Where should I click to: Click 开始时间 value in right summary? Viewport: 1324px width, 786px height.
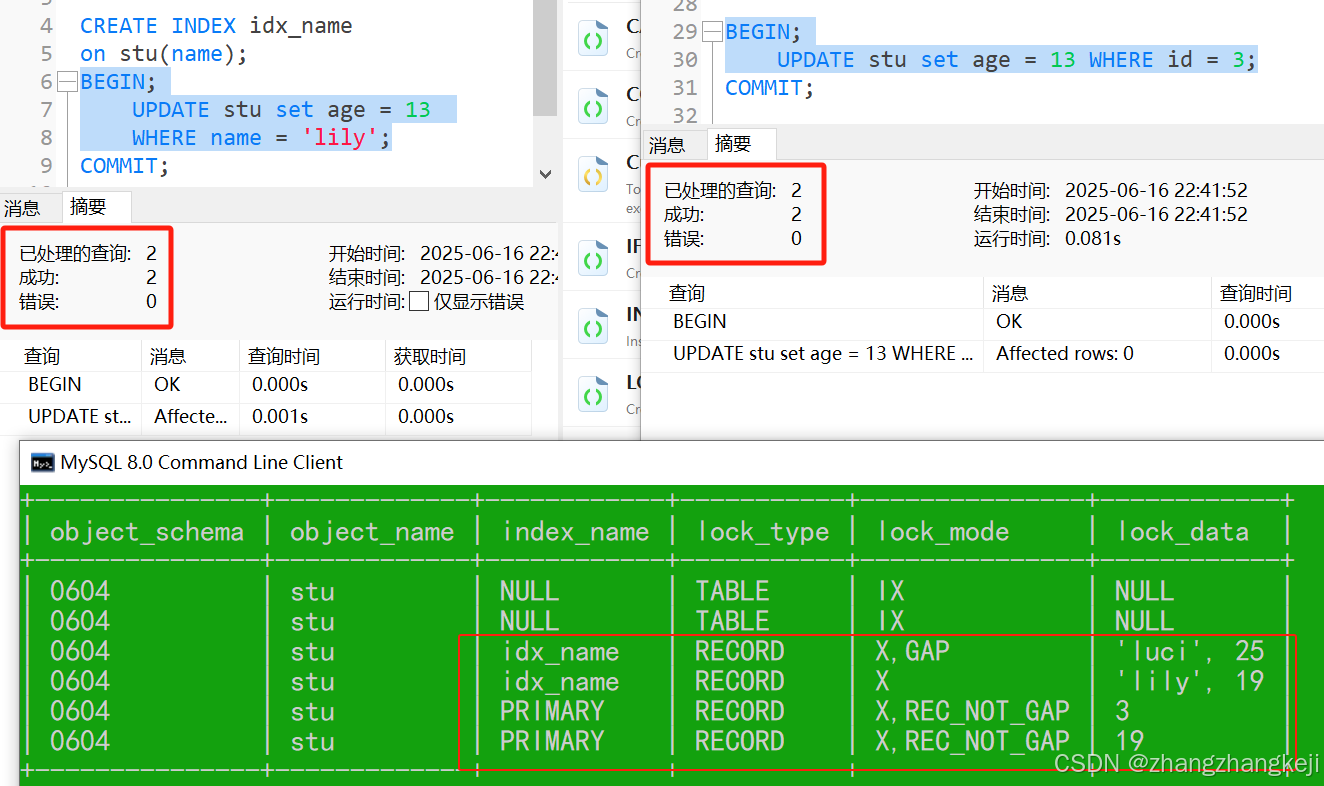pyautogui.click(x=1156, y=190)
